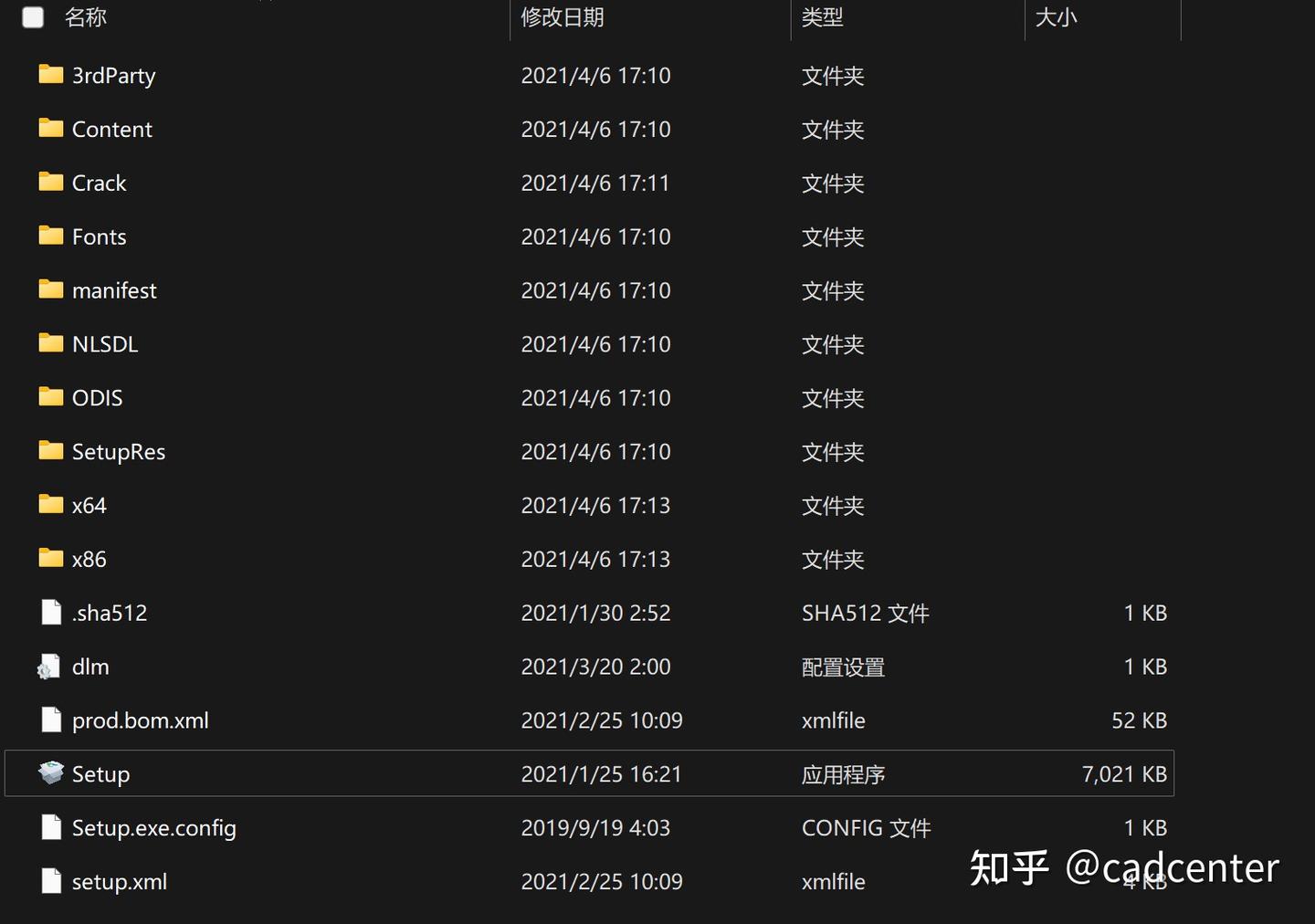Click the 文件夹 type cell for NLSDL

pyautogui.click(x=833, y=344)
